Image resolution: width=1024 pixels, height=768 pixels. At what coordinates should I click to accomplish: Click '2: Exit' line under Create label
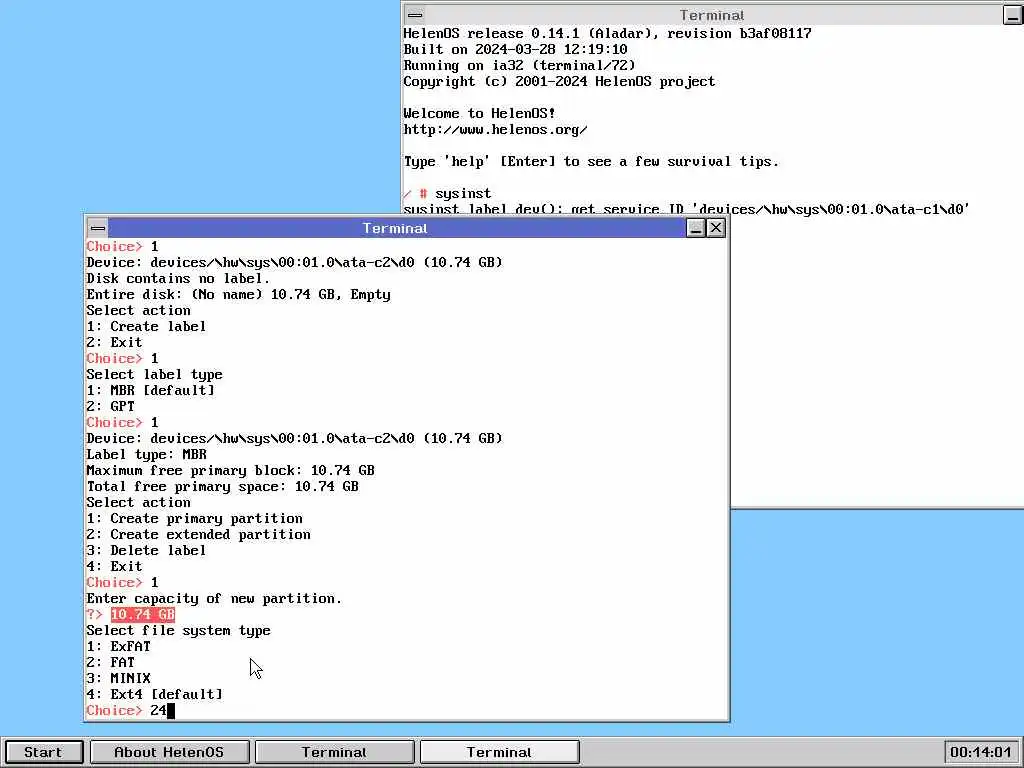(x=114, y=342)
